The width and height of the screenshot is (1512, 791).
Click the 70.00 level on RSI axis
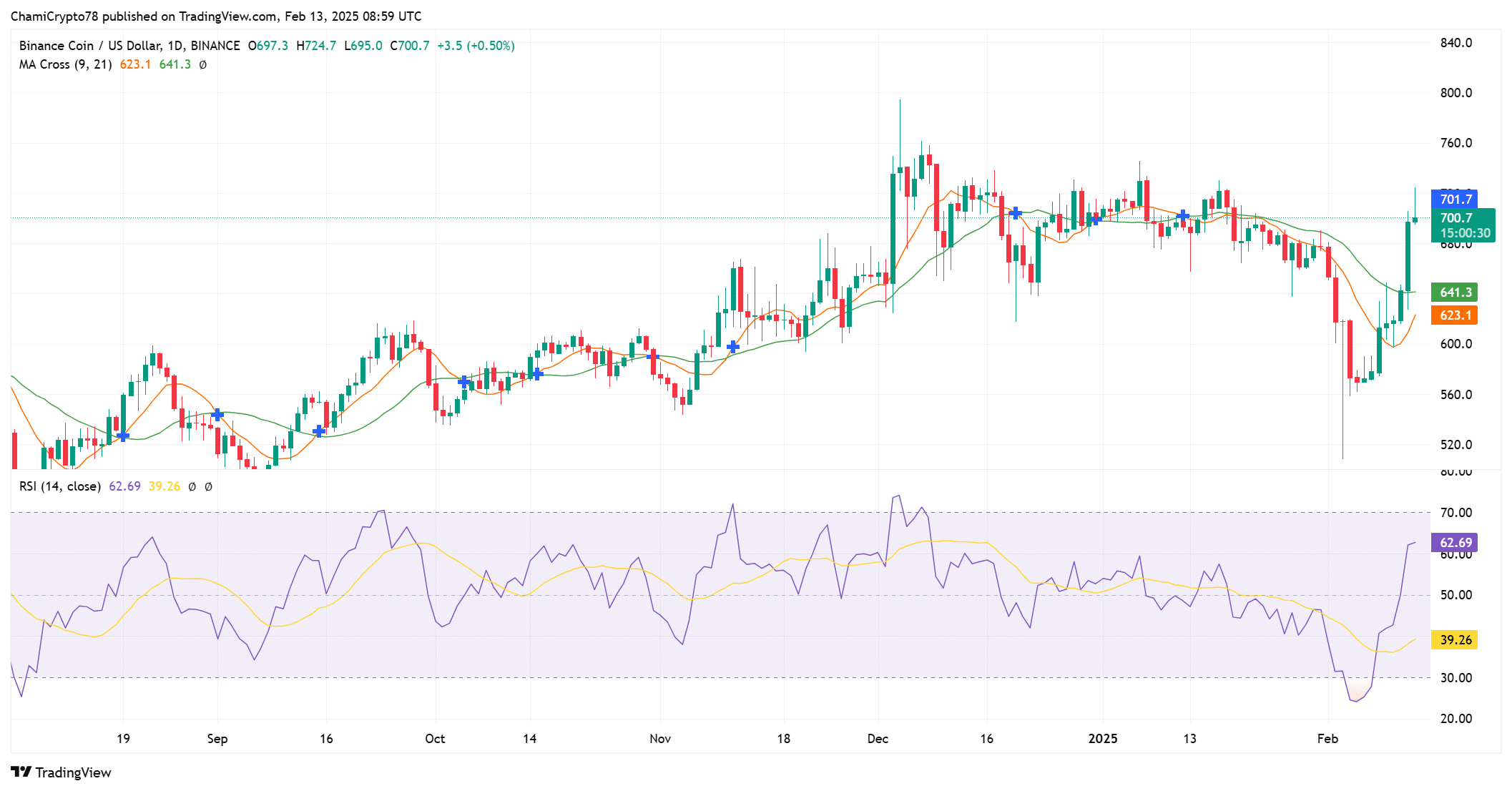[1455, 513]
